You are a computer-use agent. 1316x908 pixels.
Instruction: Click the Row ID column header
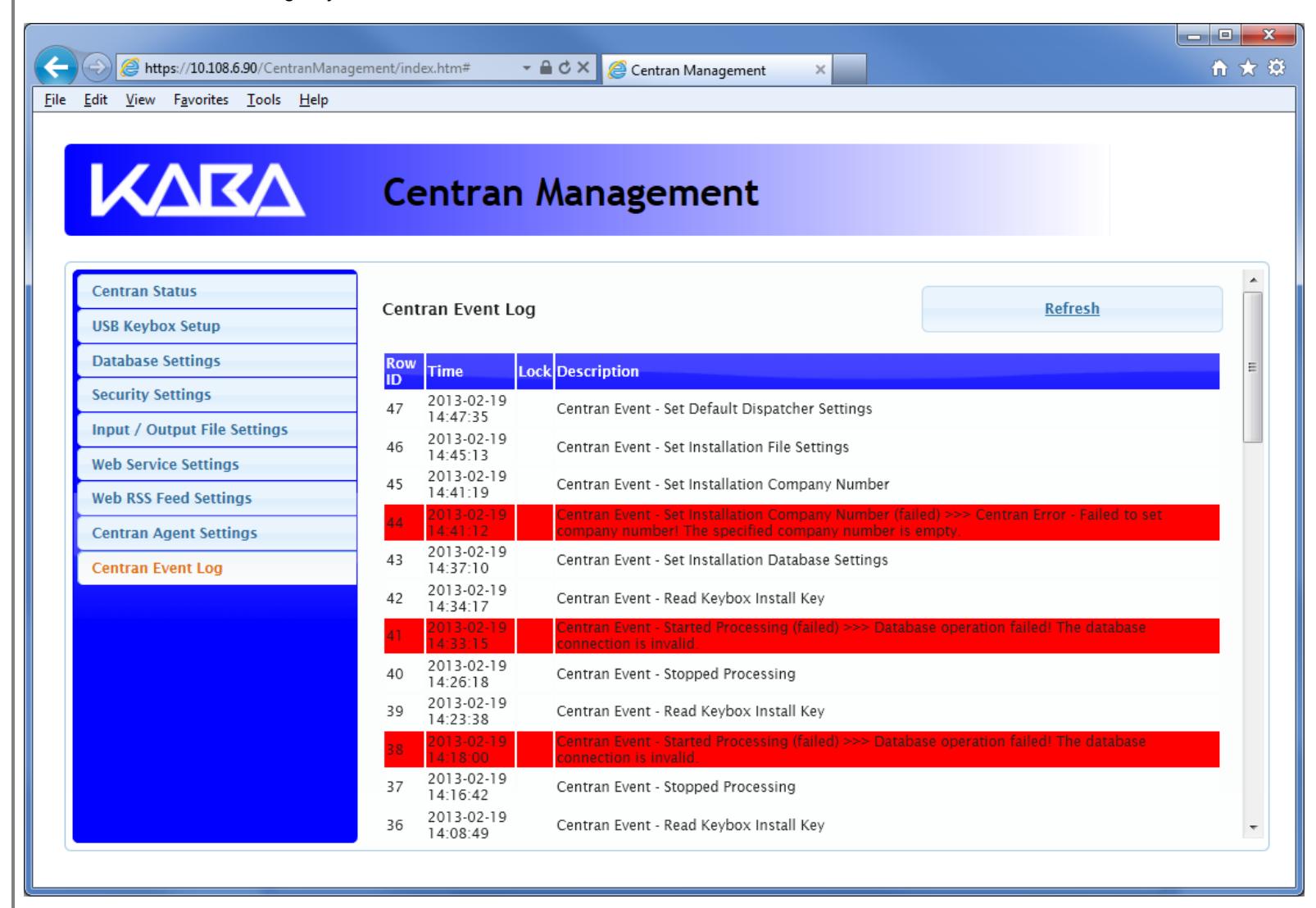(x=402, y=371)
